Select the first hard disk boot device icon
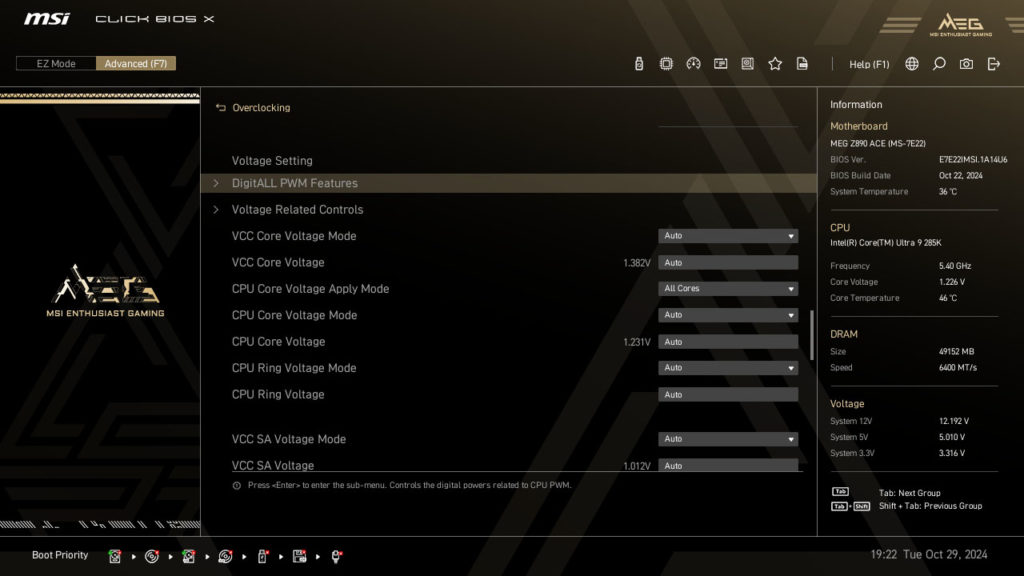1024x576 pixels. [115, 556]
